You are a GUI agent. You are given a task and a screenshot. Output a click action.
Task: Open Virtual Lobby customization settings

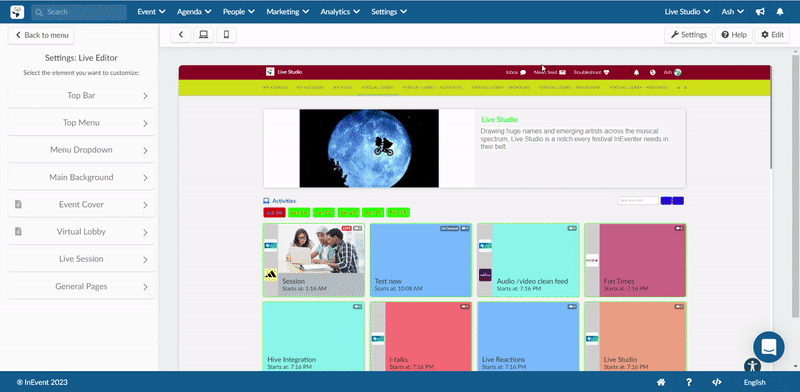click(x=82, y=232)
